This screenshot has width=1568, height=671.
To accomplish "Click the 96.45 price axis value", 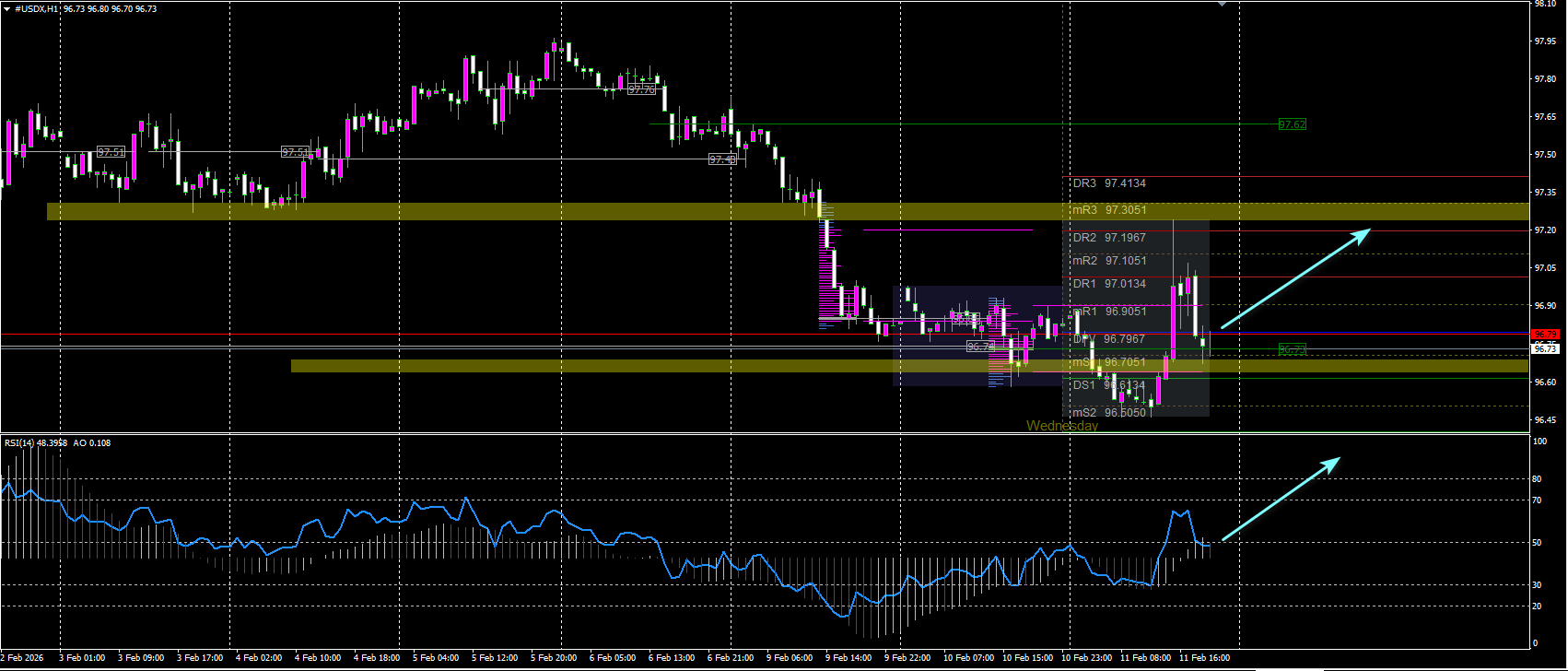I will coord(1545,420).
